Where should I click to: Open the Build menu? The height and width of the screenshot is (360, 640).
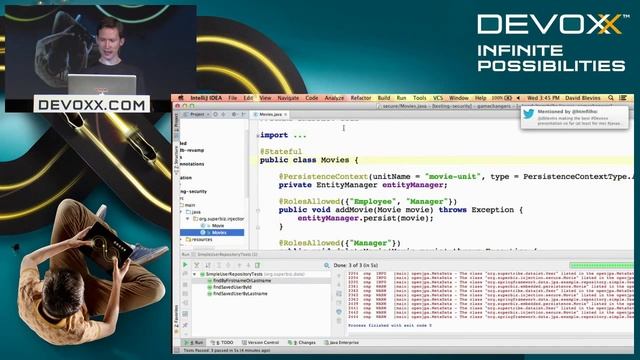(x=384, y=98)
